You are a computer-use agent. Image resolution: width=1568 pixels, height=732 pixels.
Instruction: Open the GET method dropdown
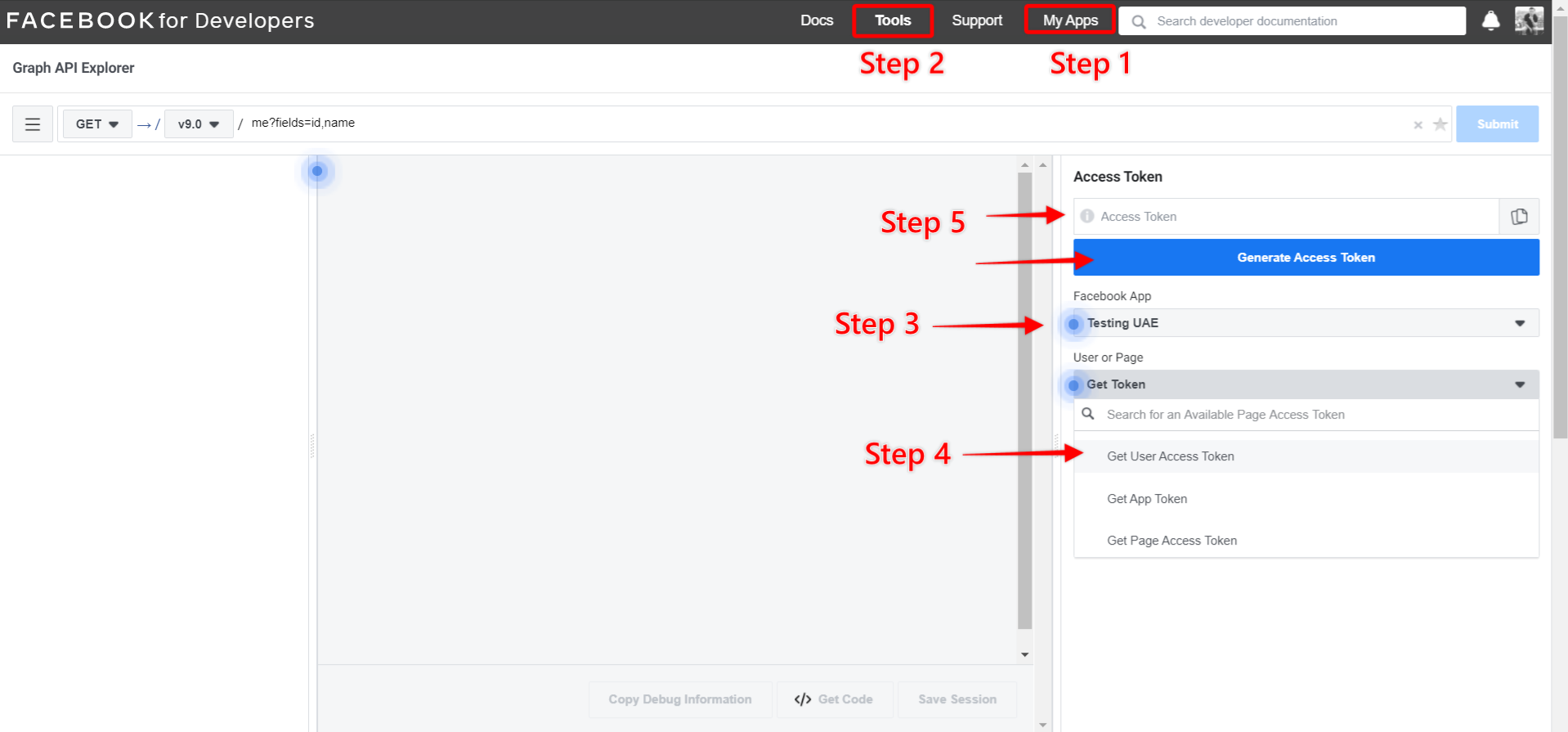(x=97, y=124)
